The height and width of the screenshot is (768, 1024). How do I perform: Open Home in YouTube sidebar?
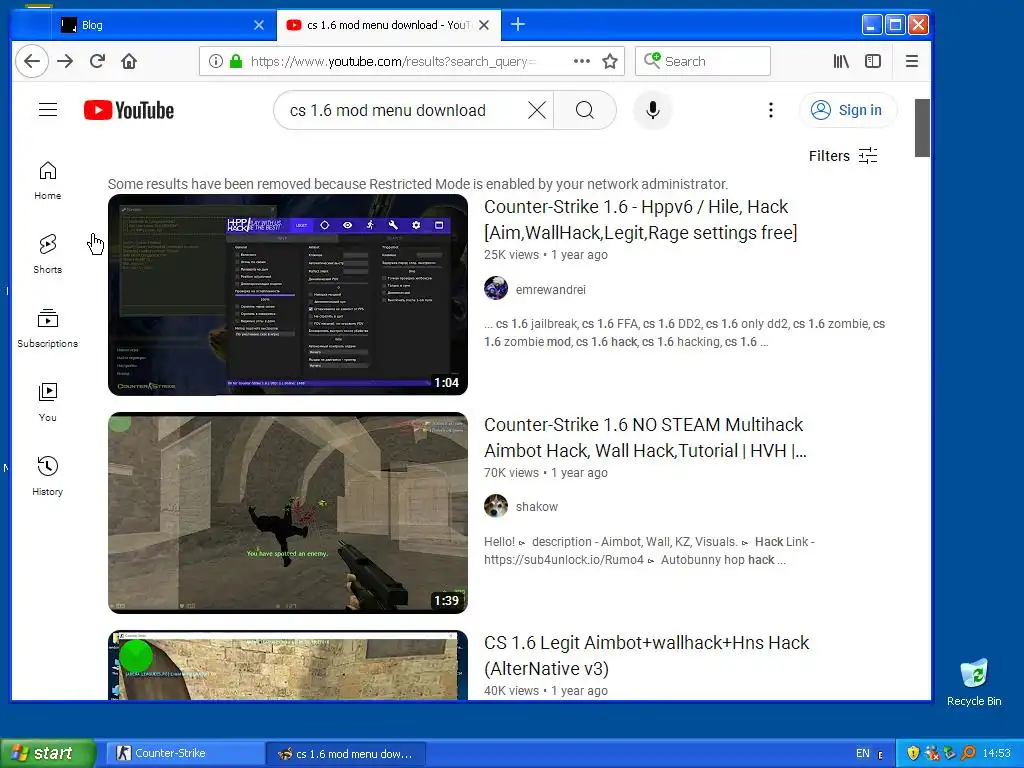[x=48, y=181]
